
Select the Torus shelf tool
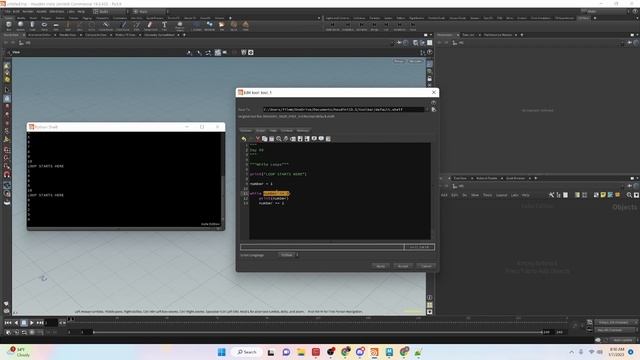pos(44,26)
